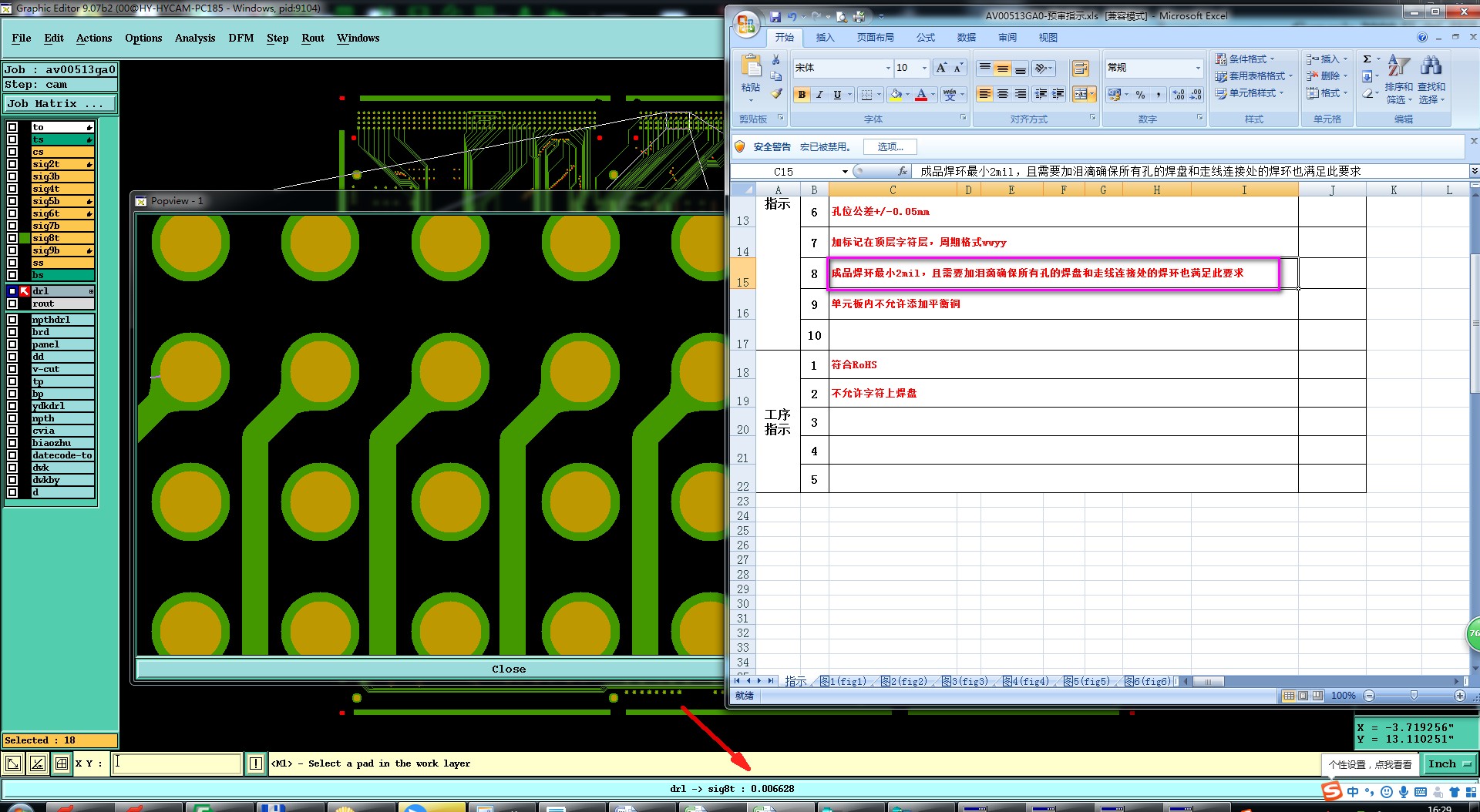This screenshot has width=1480, height=812.
Task: Click the Format Painter brush icon
Action: click(776, 93)
